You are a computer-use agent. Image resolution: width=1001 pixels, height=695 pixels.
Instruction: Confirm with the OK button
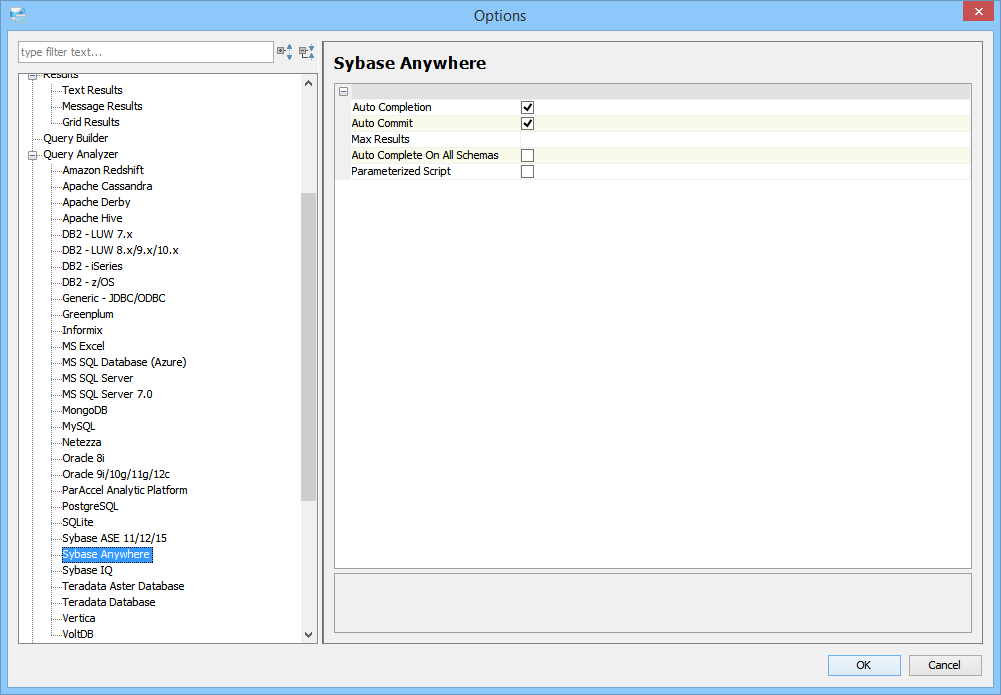(864, 665)
